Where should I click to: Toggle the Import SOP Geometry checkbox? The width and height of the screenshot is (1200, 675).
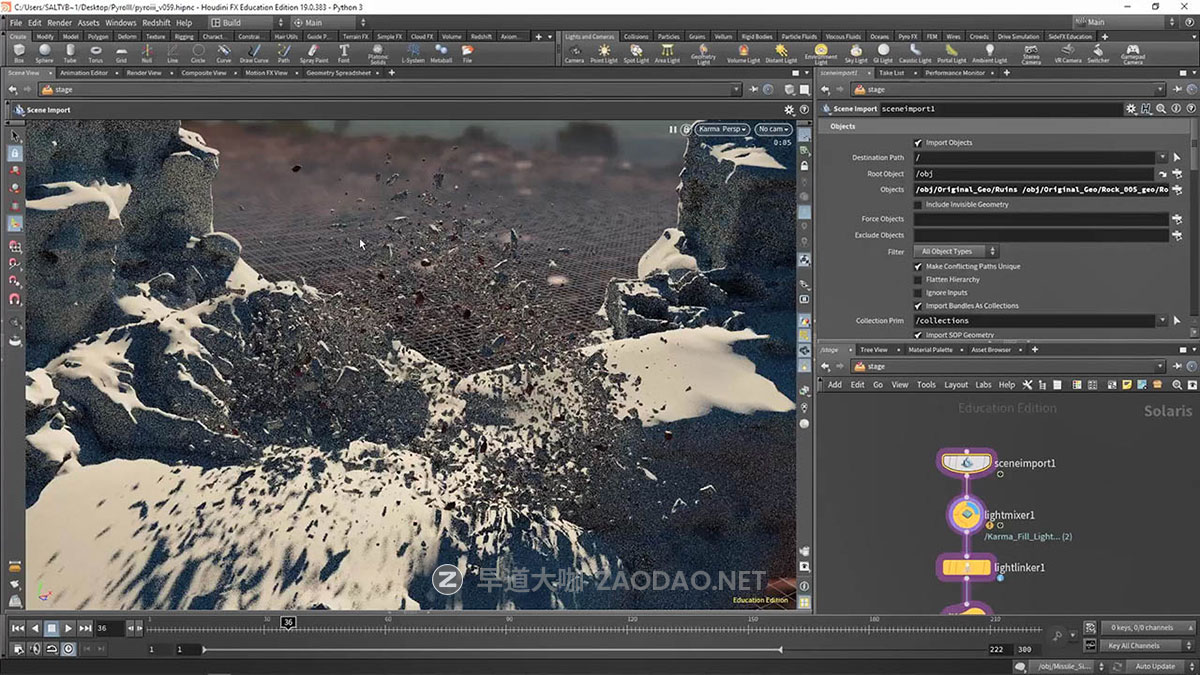(x=918, y=335)
